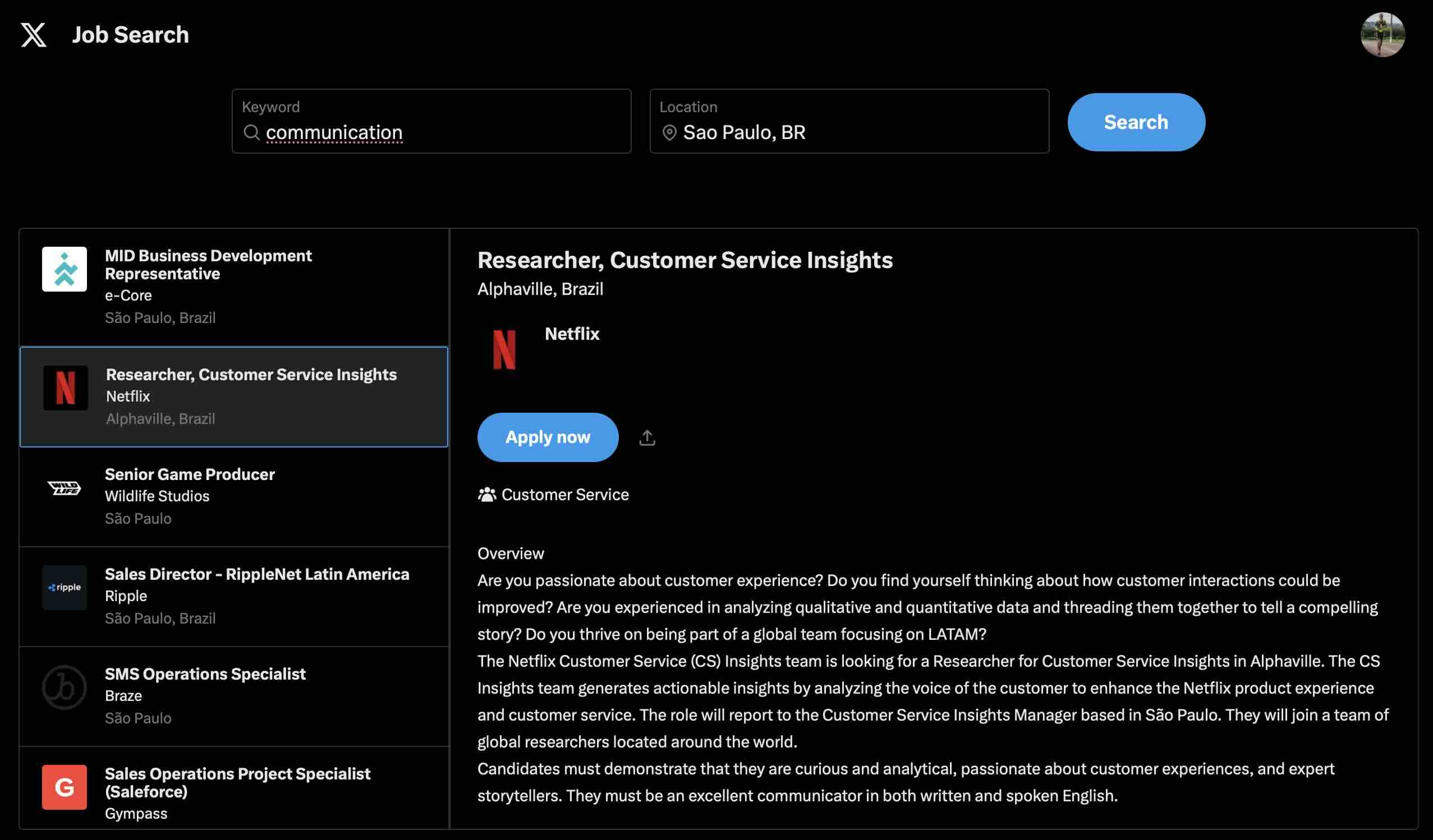
Task: Open the Senior Game Producer listing
Action: click(234, 497)
